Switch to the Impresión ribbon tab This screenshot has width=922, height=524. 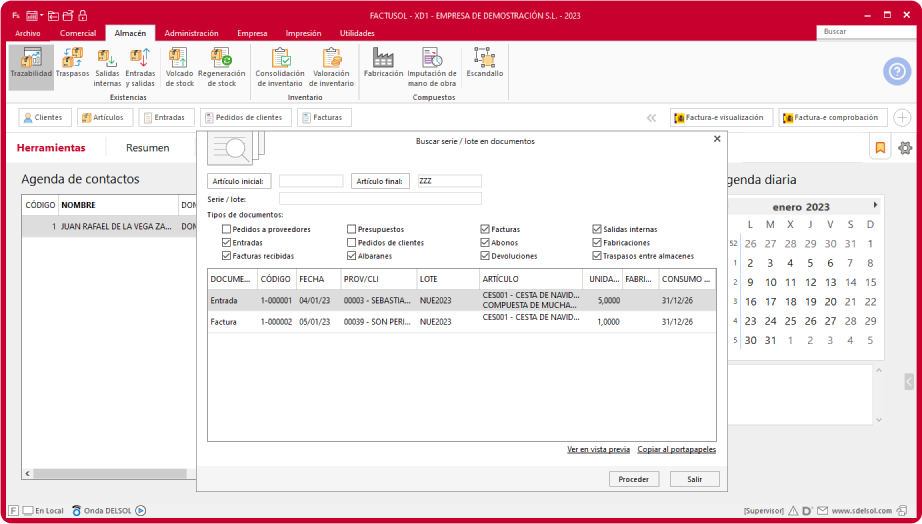pos(303,34)
